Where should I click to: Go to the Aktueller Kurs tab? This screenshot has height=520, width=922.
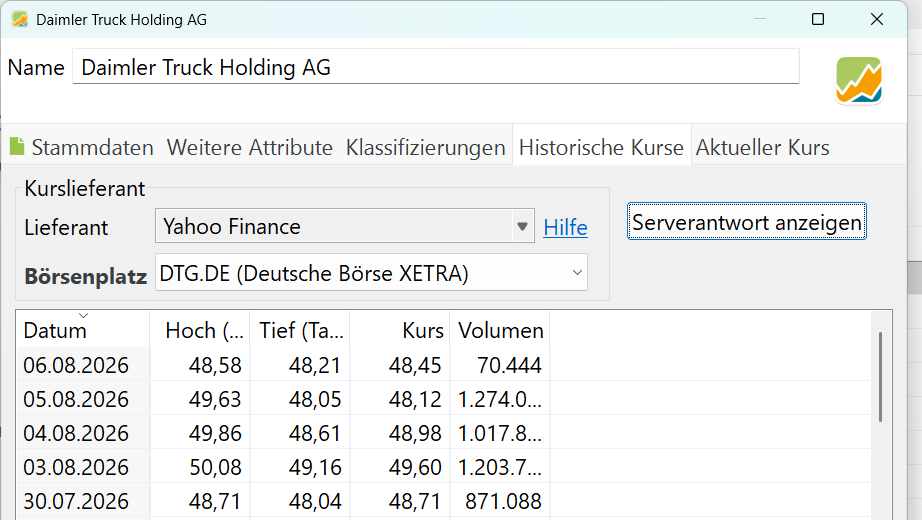click(x=763, y=147)
